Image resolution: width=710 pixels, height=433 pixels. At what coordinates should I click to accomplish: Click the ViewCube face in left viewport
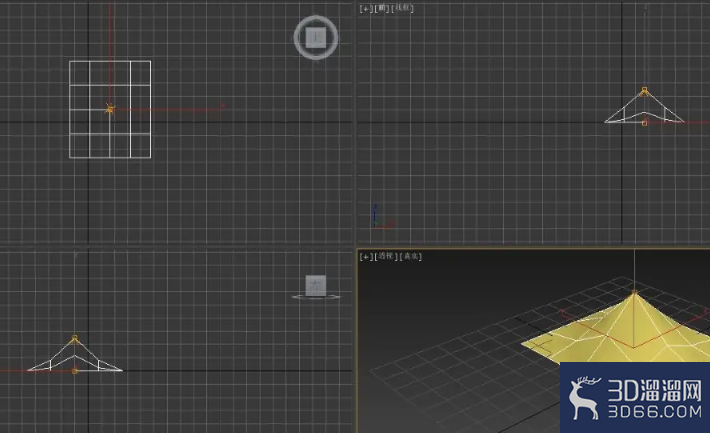tap(316, 285)
